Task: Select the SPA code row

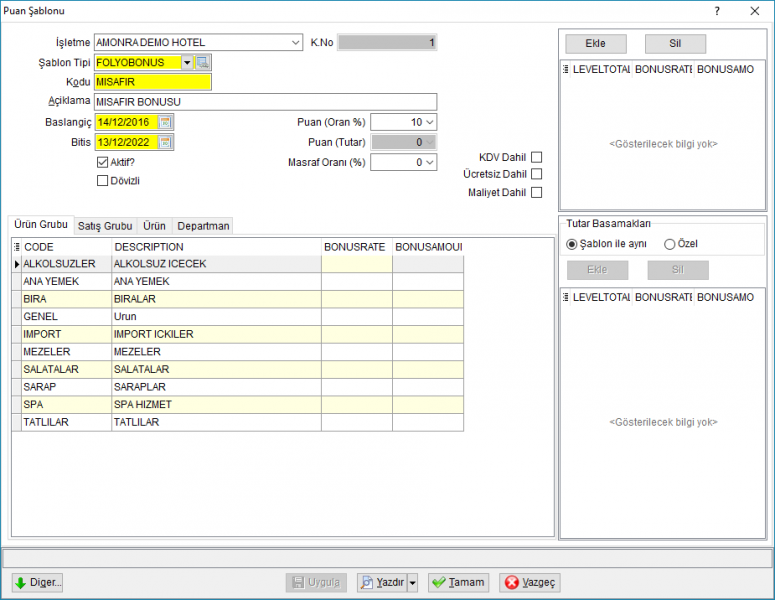Action: pyautogui.click(x=67, y=404)
